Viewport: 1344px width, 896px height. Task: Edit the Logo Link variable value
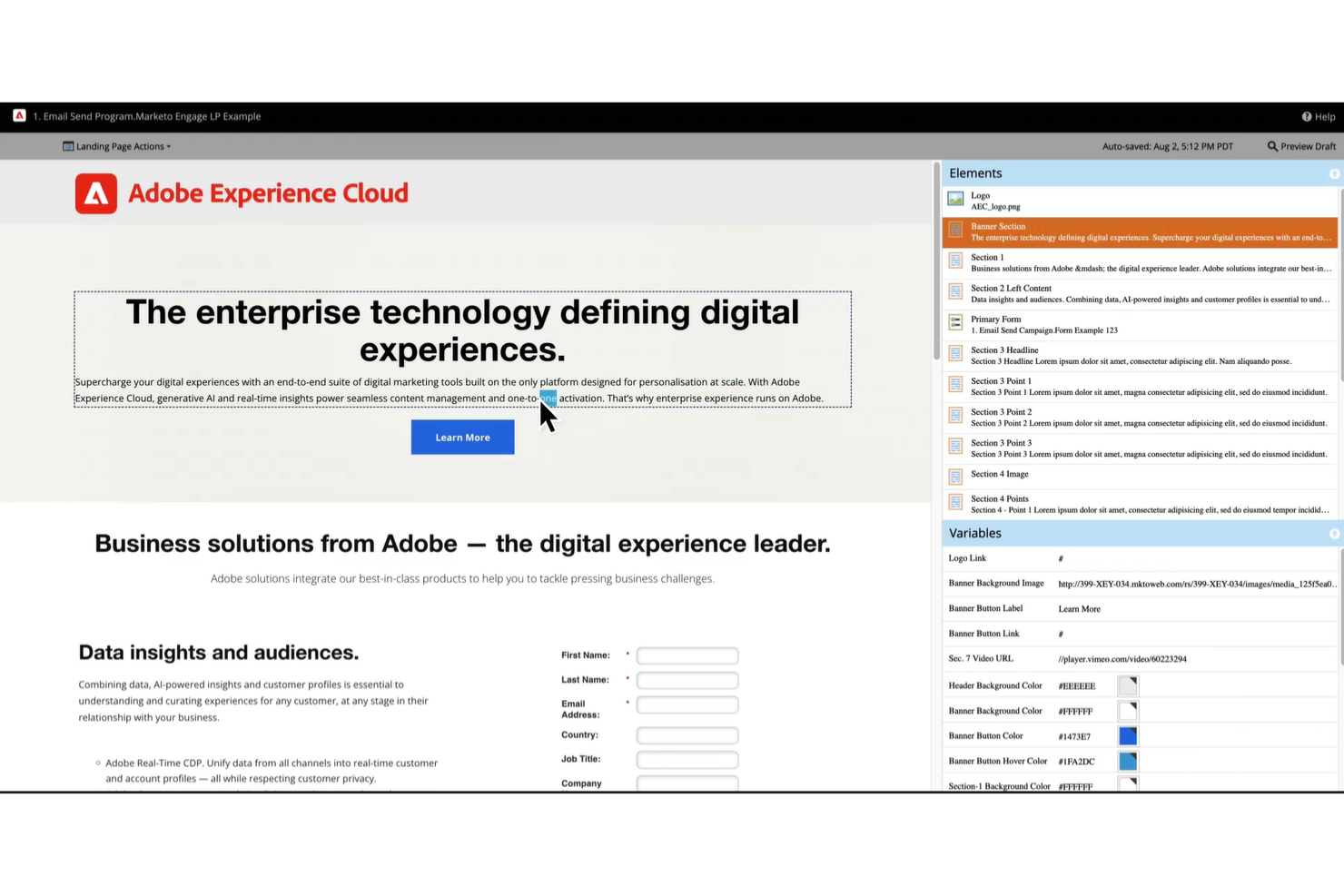coord(1061,558)
